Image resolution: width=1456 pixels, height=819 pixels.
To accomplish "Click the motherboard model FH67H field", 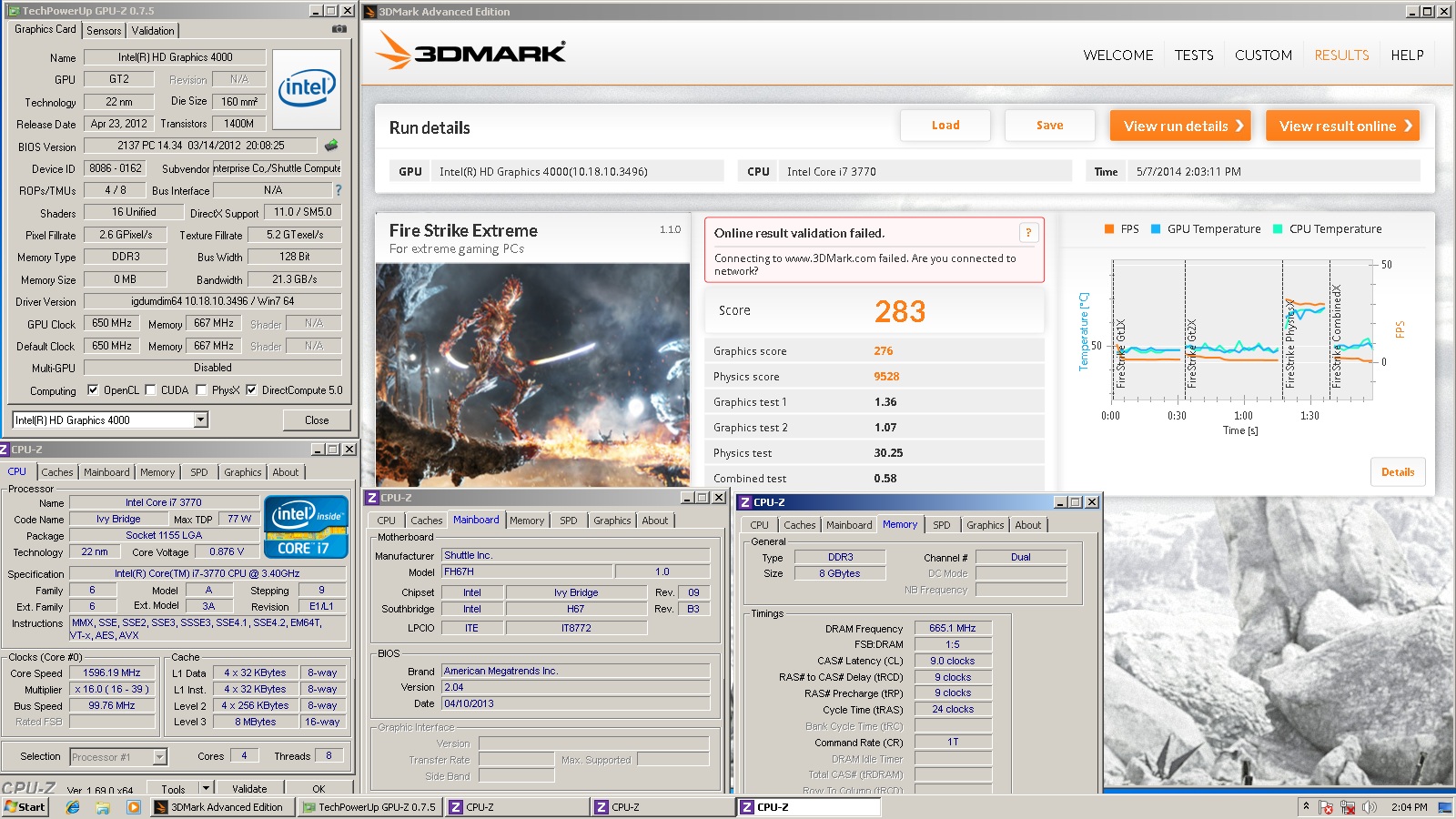I will tap(526, 572).
